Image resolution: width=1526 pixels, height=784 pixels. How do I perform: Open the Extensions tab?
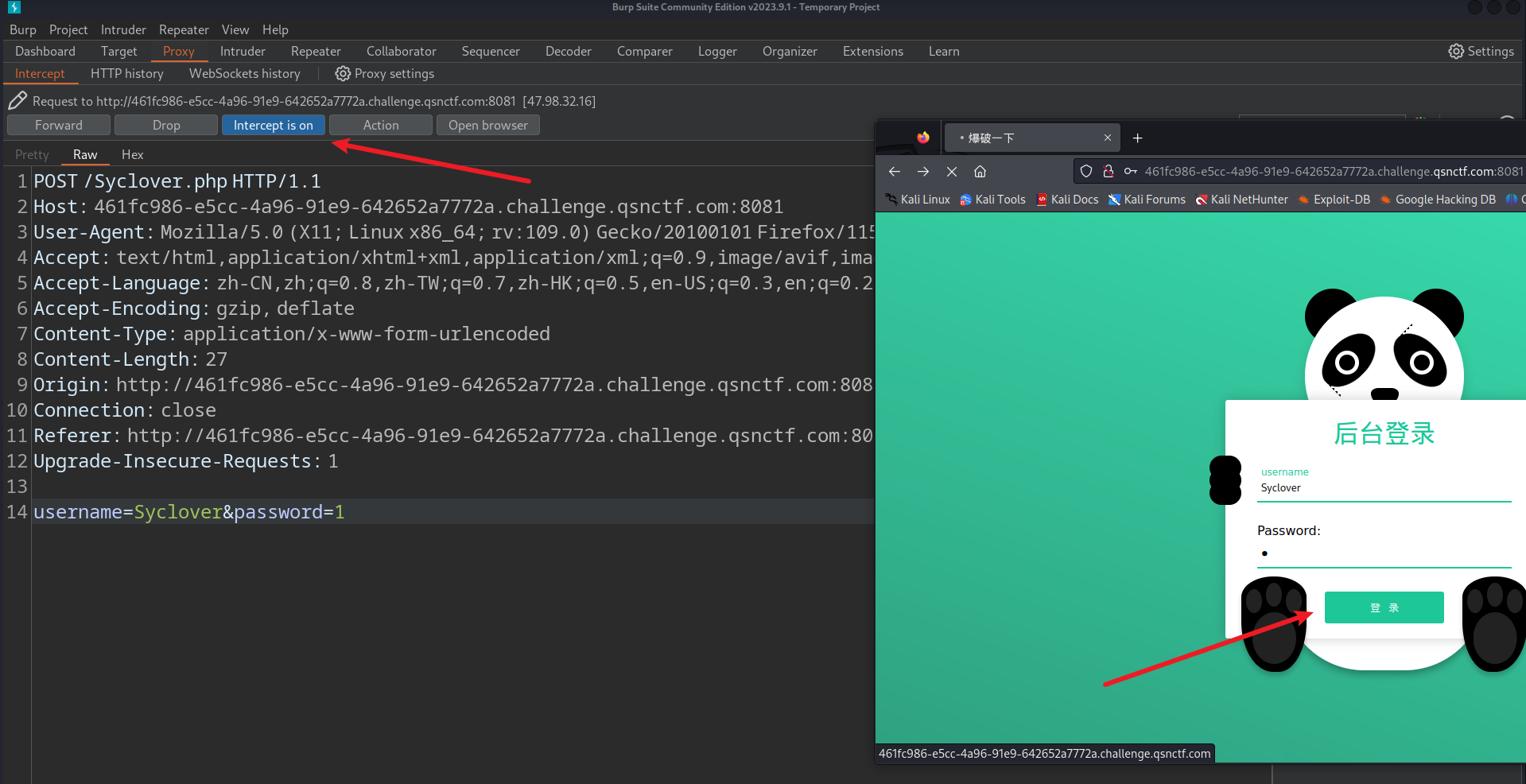click(873, 51)
